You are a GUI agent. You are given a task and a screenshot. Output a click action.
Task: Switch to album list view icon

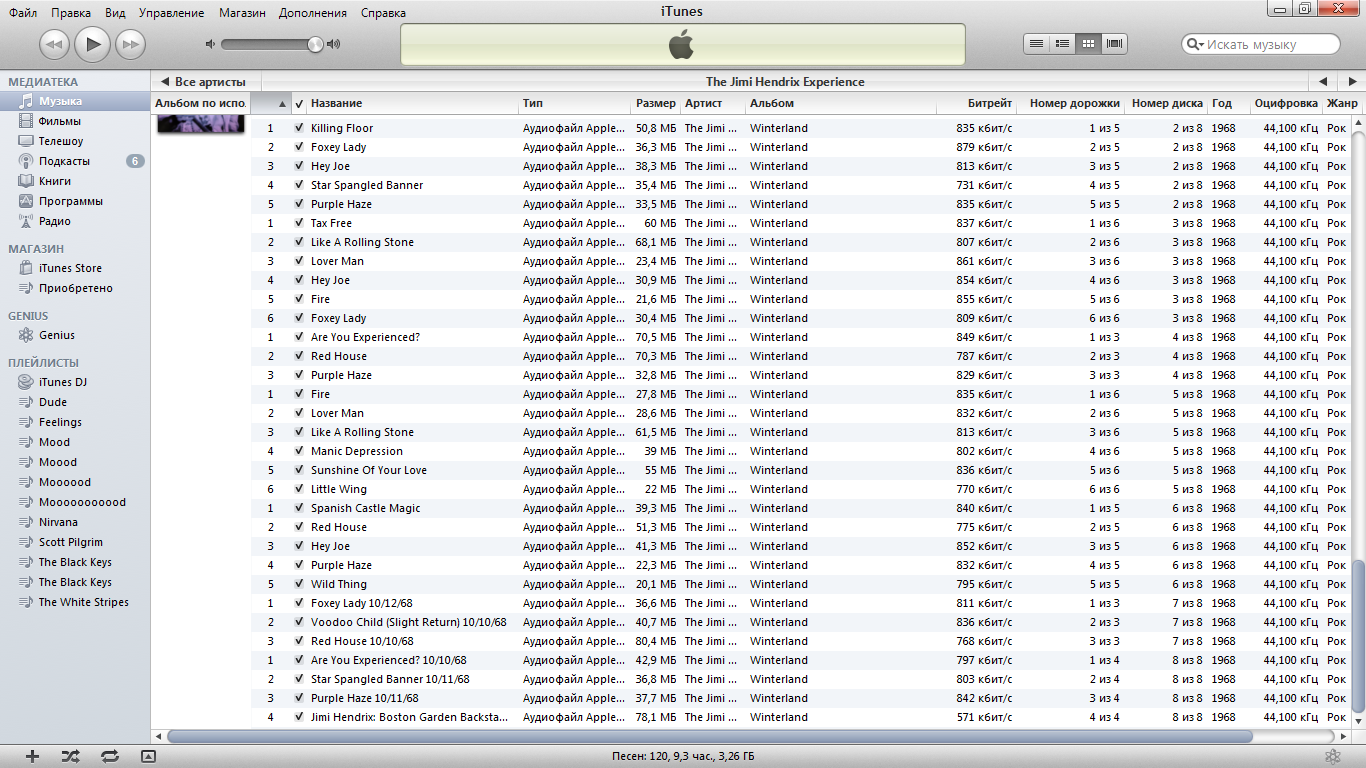tap(1063, 44)
